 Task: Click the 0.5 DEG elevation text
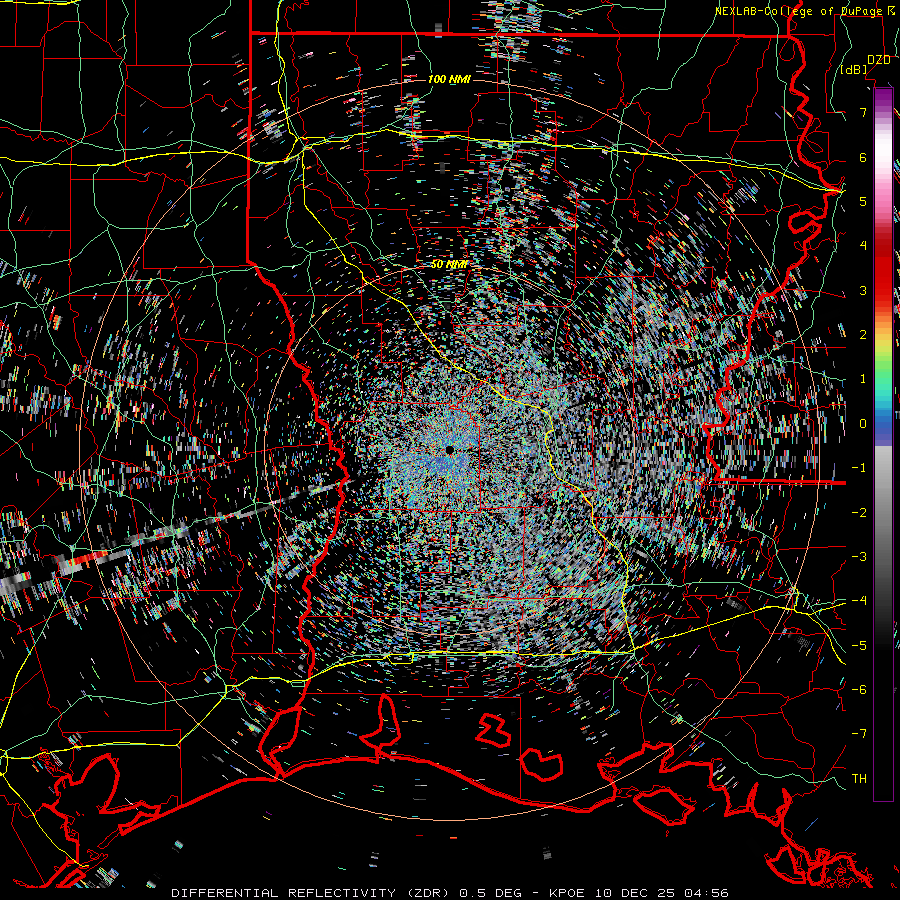491,893
